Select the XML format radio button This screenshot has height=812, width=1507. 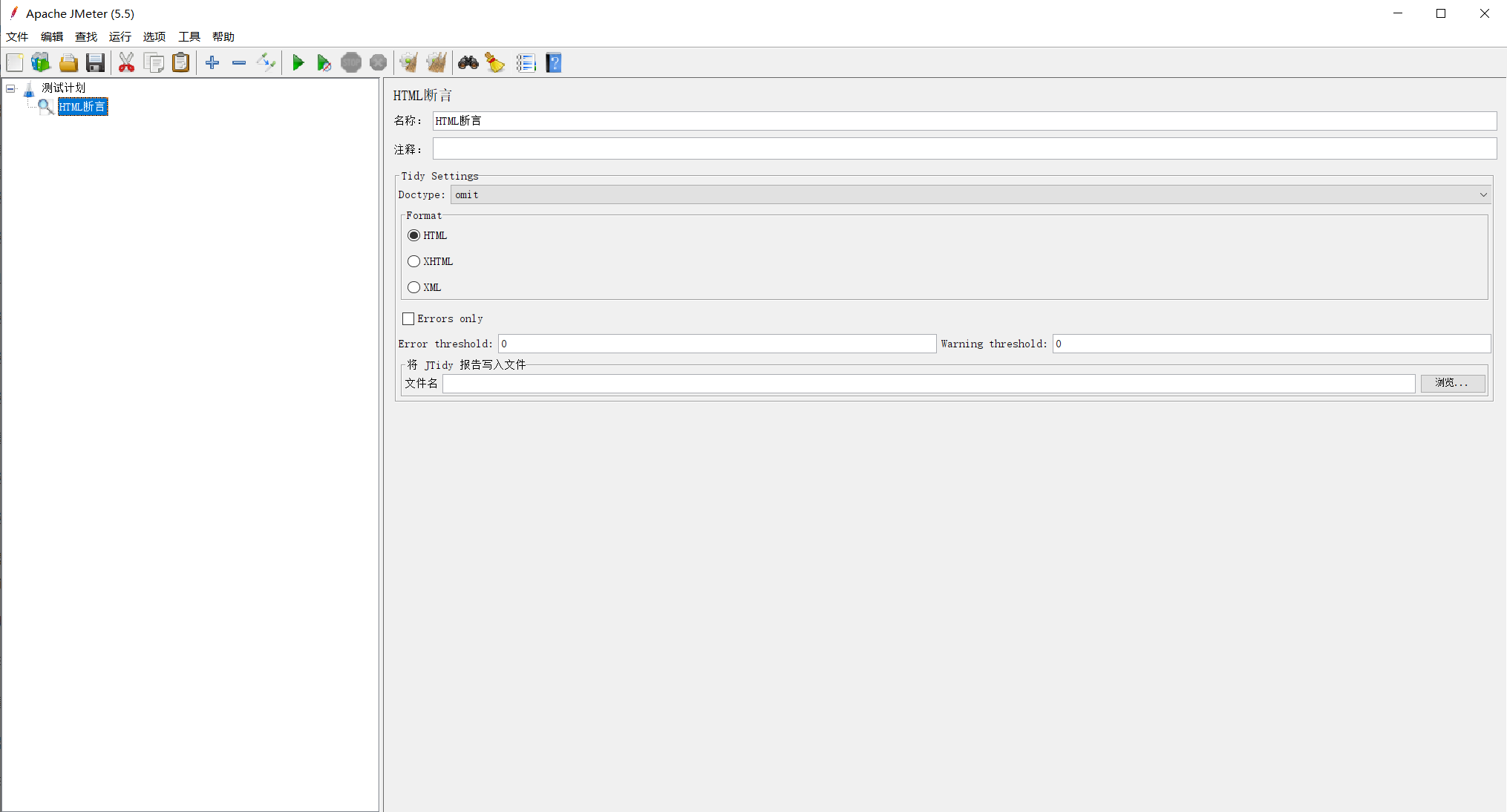[414, 287]
